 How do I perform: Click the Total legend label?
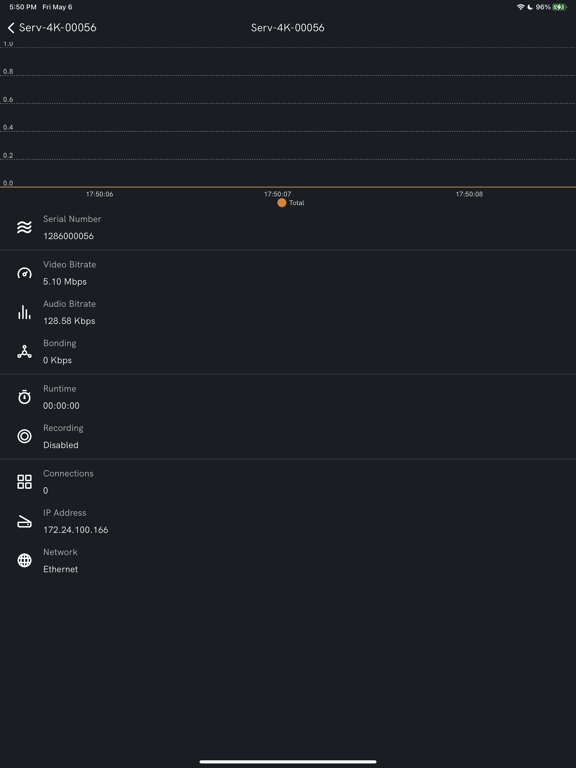[x=296, y=203]
